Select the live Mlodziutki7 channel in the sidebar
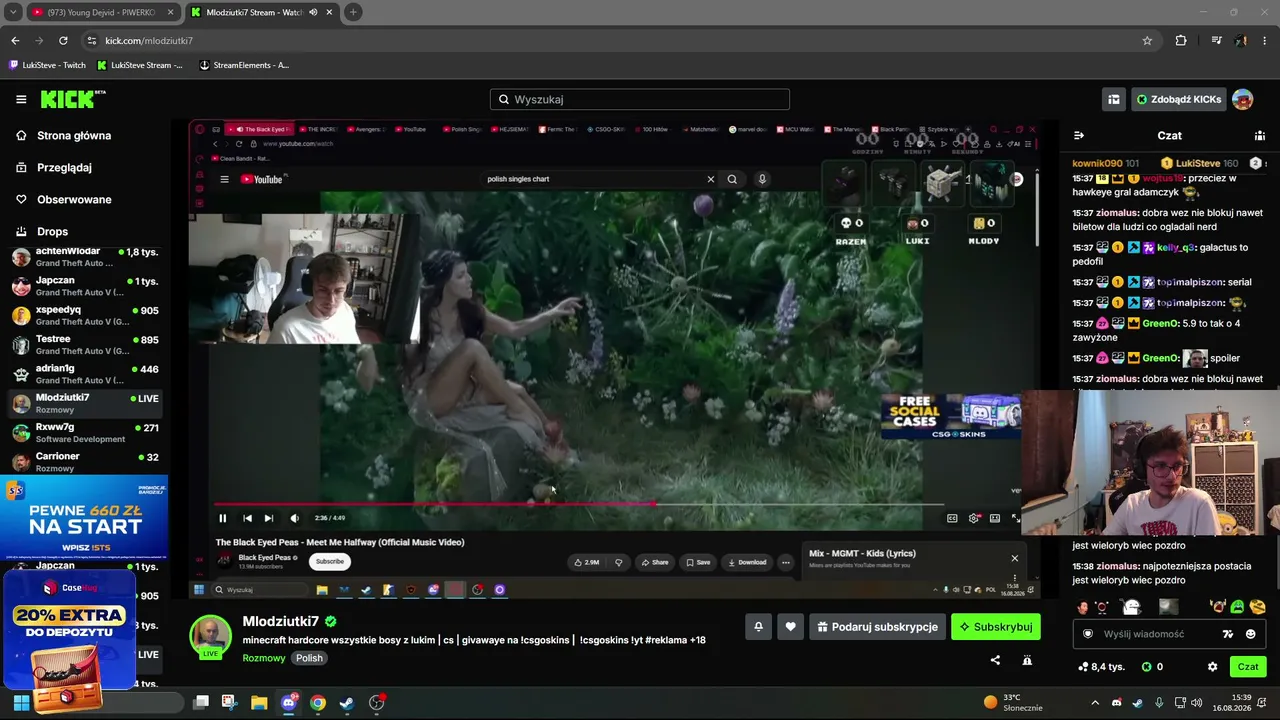 coord(84,403)
